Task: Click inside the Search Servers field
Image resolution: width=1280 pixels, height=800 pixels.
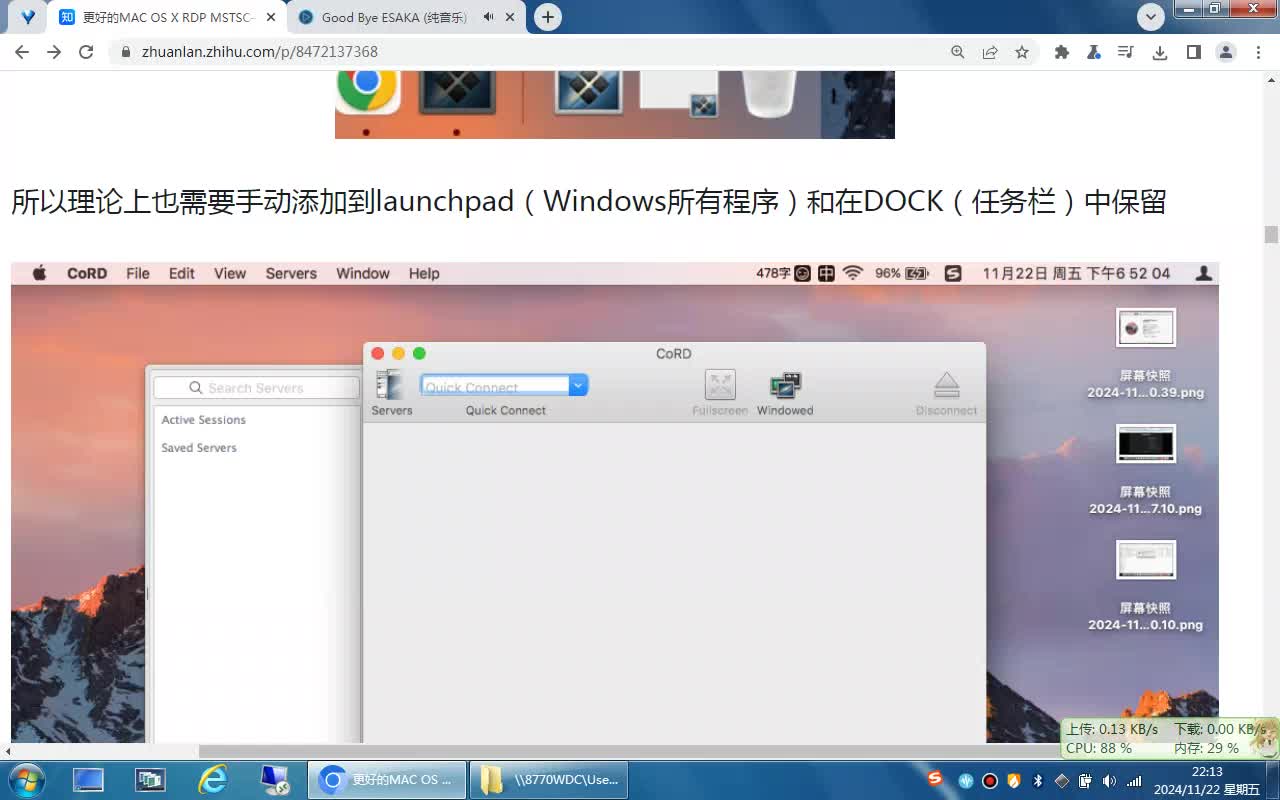Action: (255, 387)
